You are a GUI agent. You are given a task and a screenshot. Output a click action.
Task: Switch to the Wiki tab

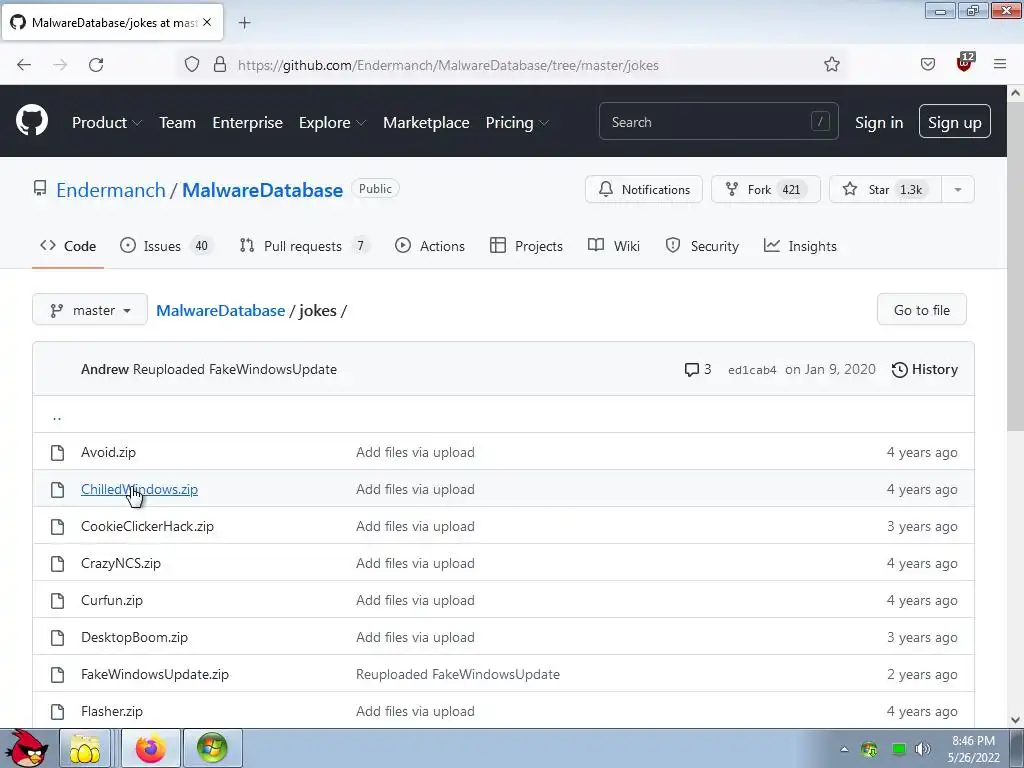tap(614, 246)
